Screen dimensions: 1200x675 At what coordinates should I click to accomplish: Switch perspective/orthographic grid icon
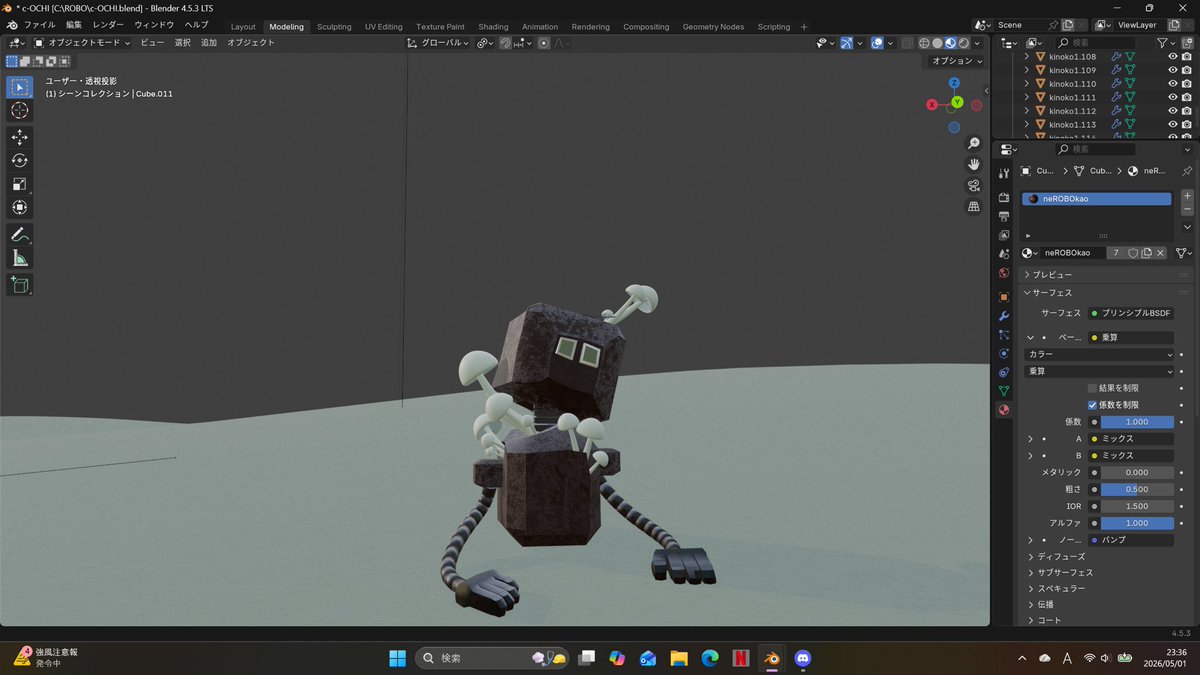(x=974, y=207)
